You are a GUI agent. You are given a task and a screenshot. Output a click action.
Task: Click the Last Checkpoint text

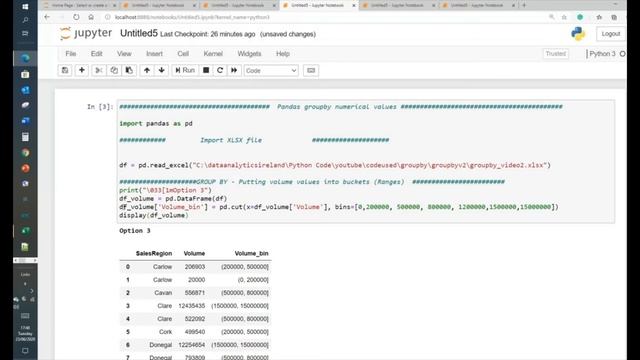pos(207,34)
